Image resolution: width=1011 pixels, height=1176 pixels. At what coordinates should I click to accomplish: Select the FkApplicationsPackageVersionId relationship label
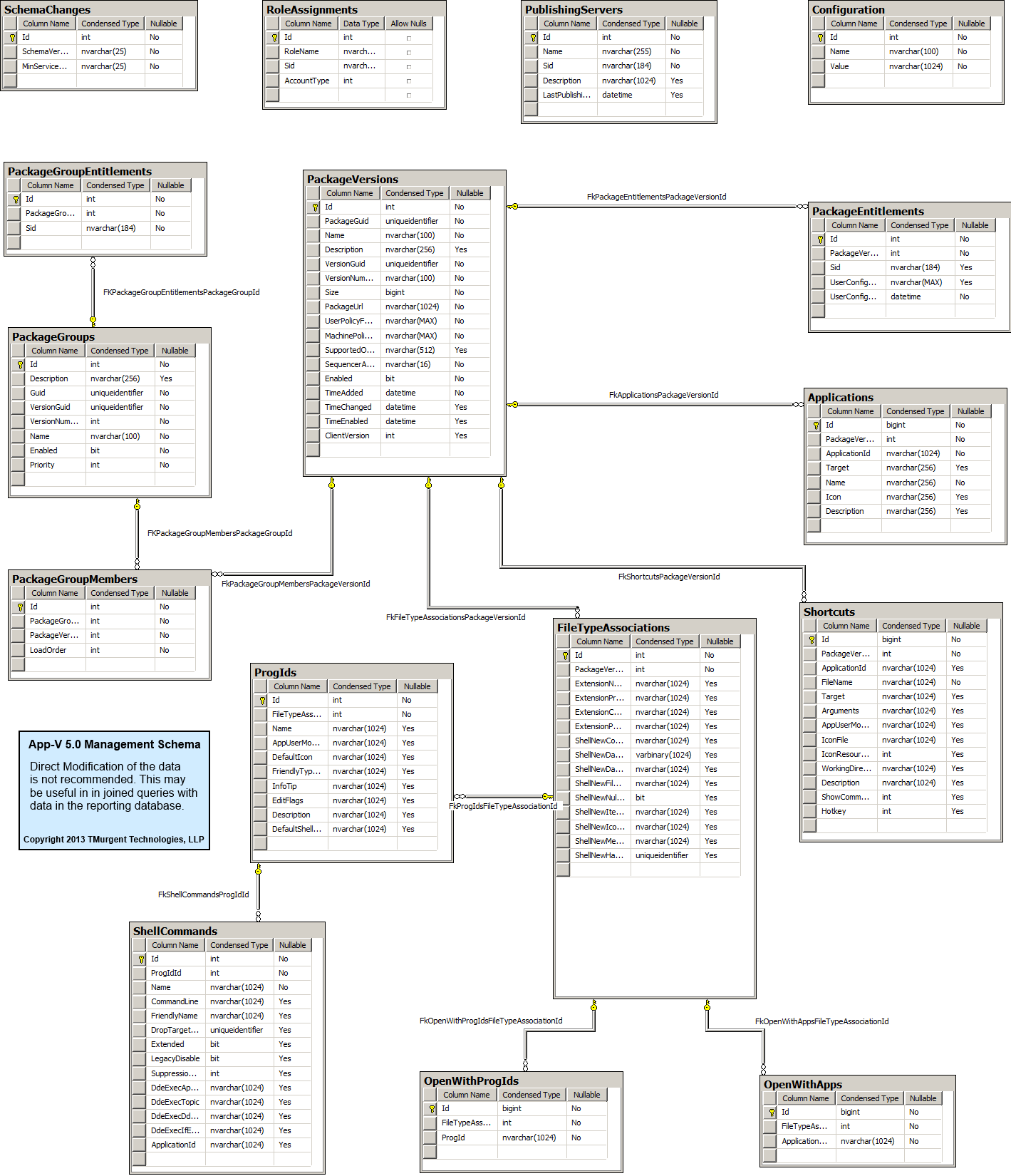click(x=663, y=395)
